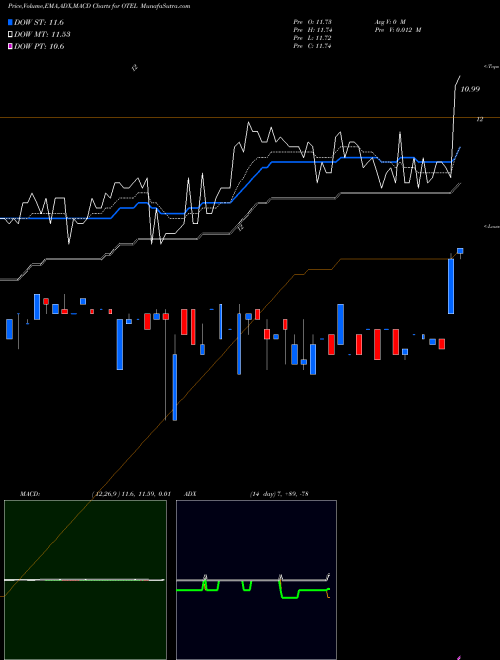This screenshot has height=660, width=500.
Task: Click inside the green MACD chart panel
Action: [x=85, y=580]
